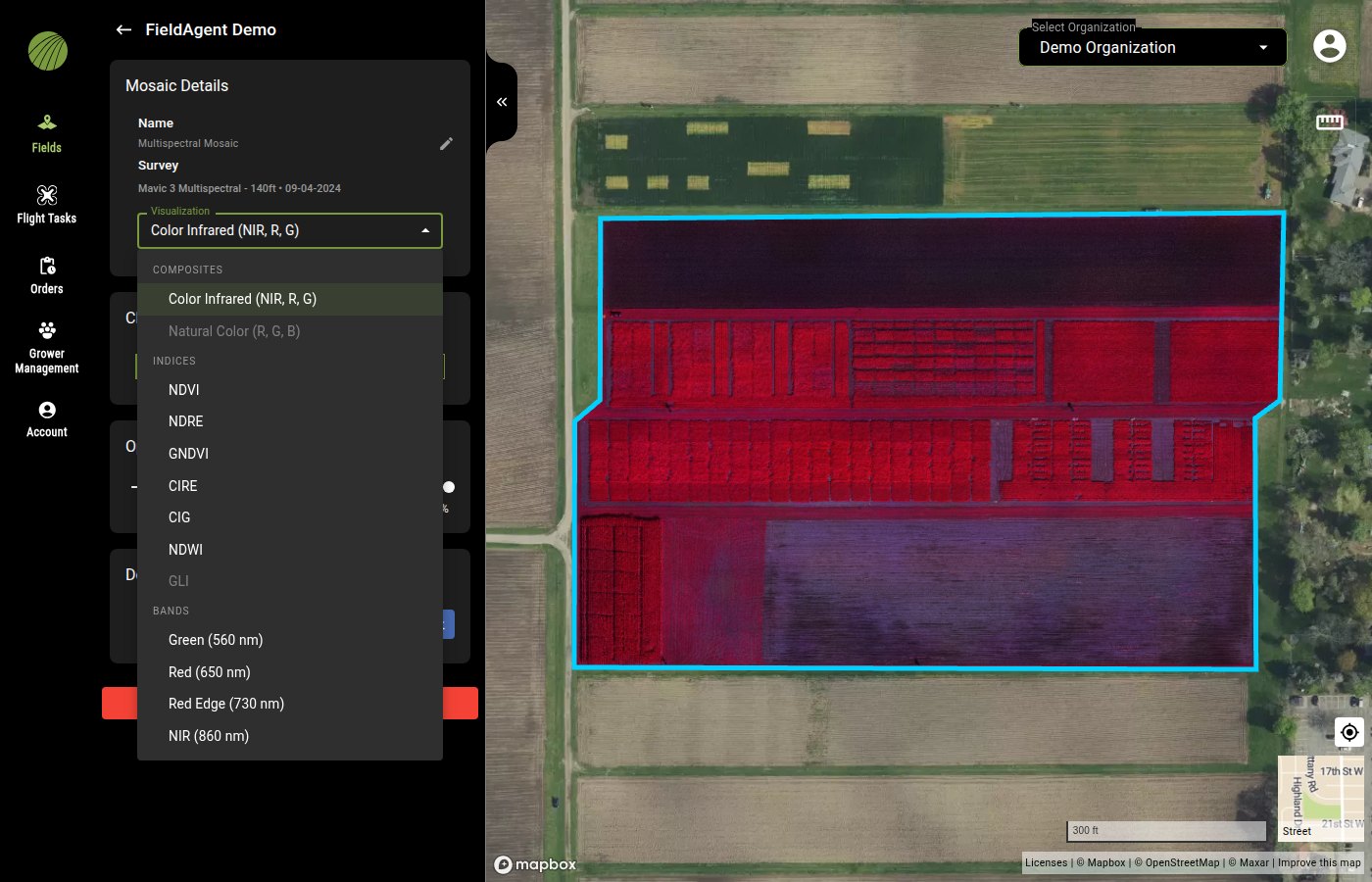This screenshot has width=1372, height=882.
Task: Show the NIR (860 nm) band
Action: coord(290,736)
